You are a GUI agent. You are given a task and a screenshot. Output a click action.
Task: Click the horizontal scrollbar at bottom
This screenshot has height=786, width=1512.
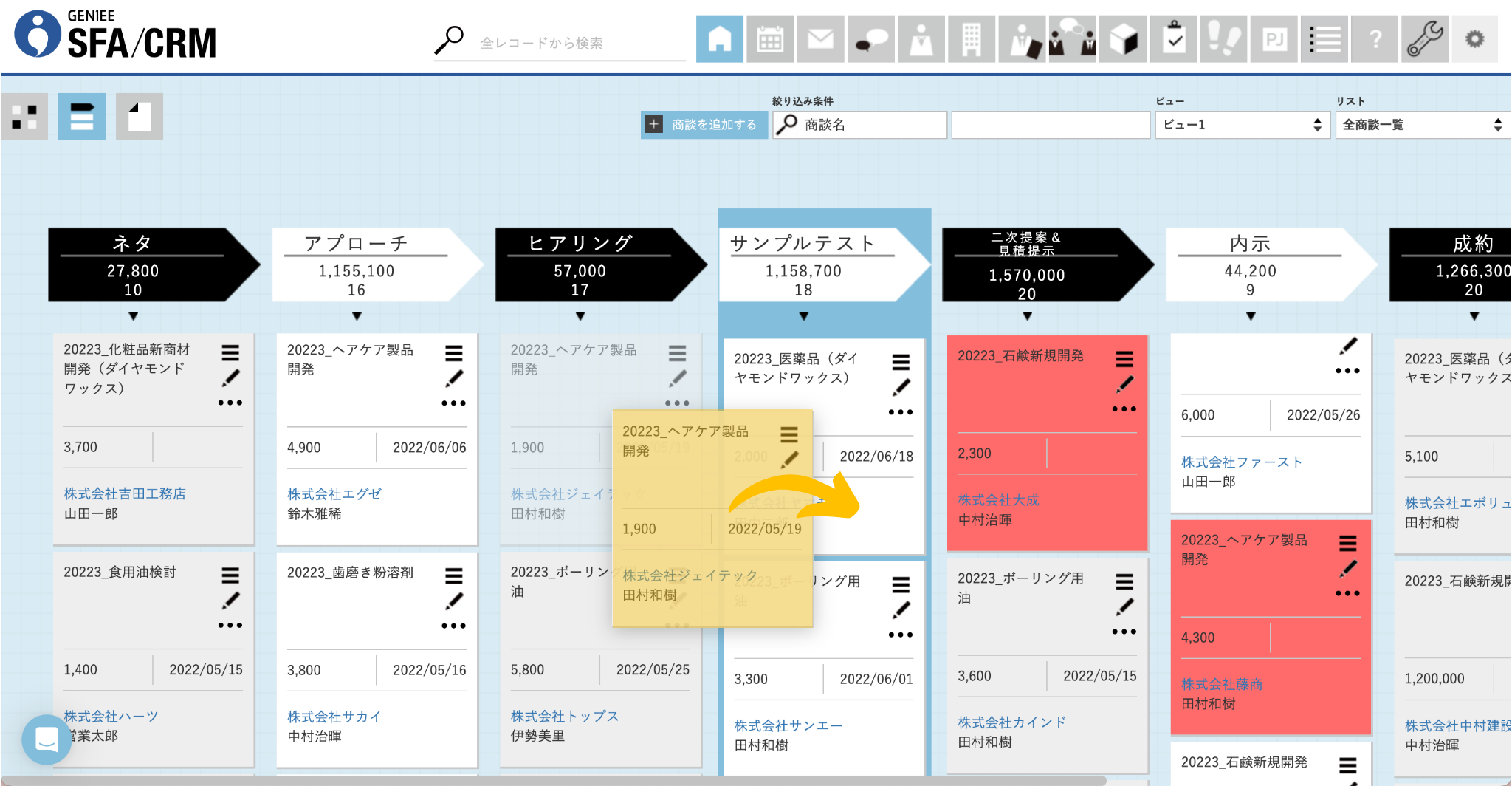click(554, 780)
